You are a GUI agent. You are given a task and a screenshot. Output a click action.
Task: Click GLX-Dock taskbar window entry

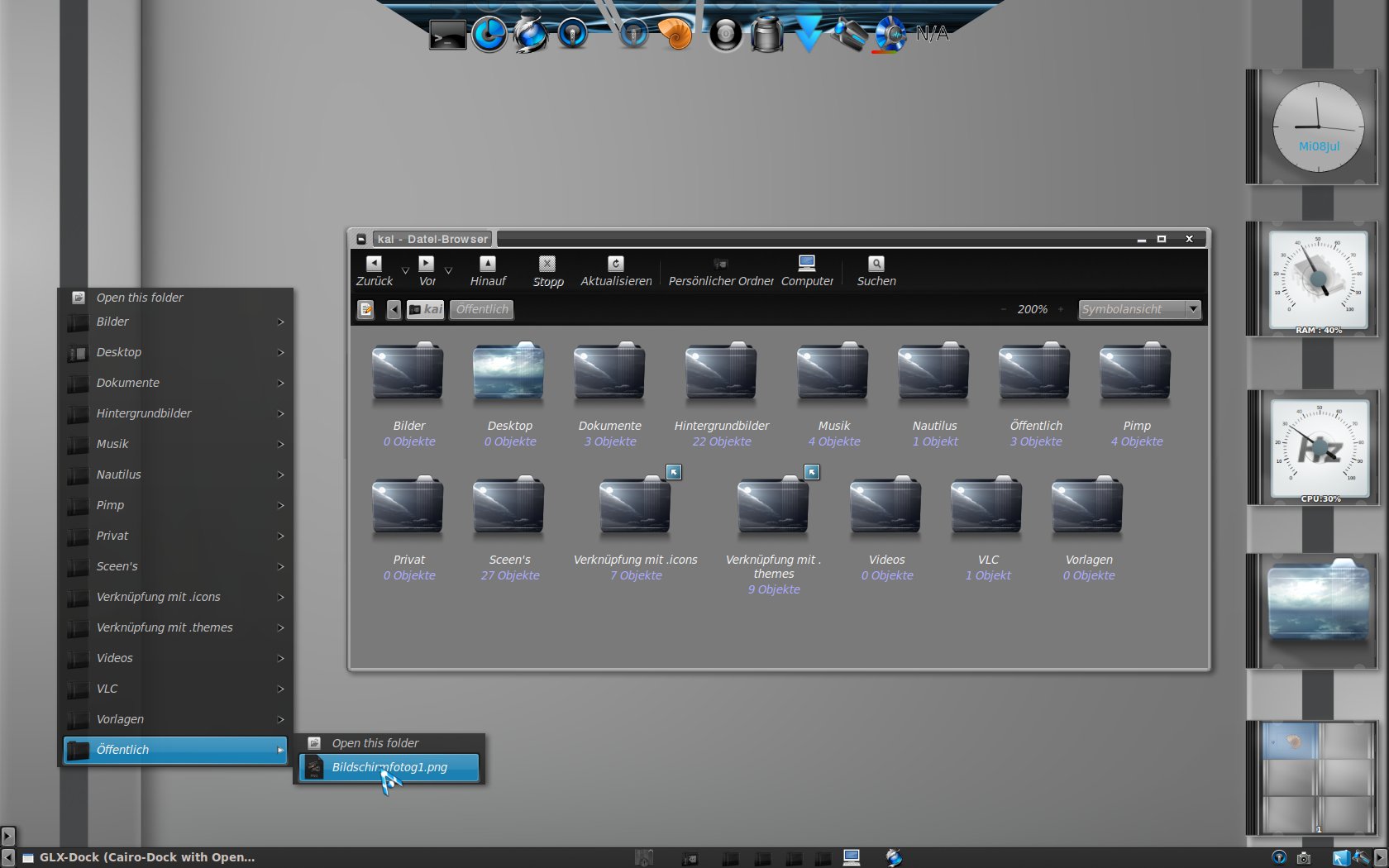pyautogui.click(x=138, y=857)
